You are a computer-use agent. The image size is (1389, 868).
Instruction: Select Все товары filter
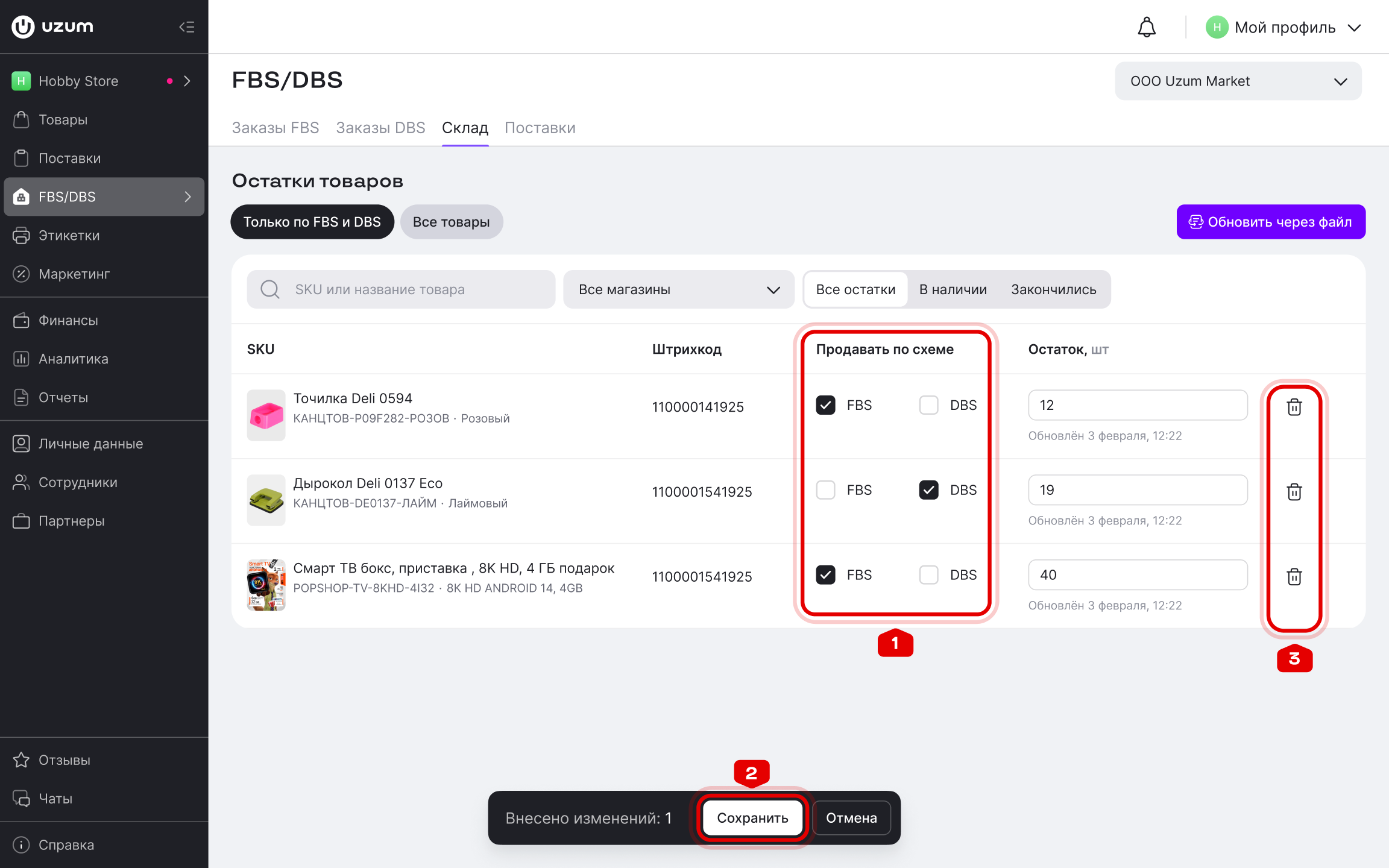[452, 222]
